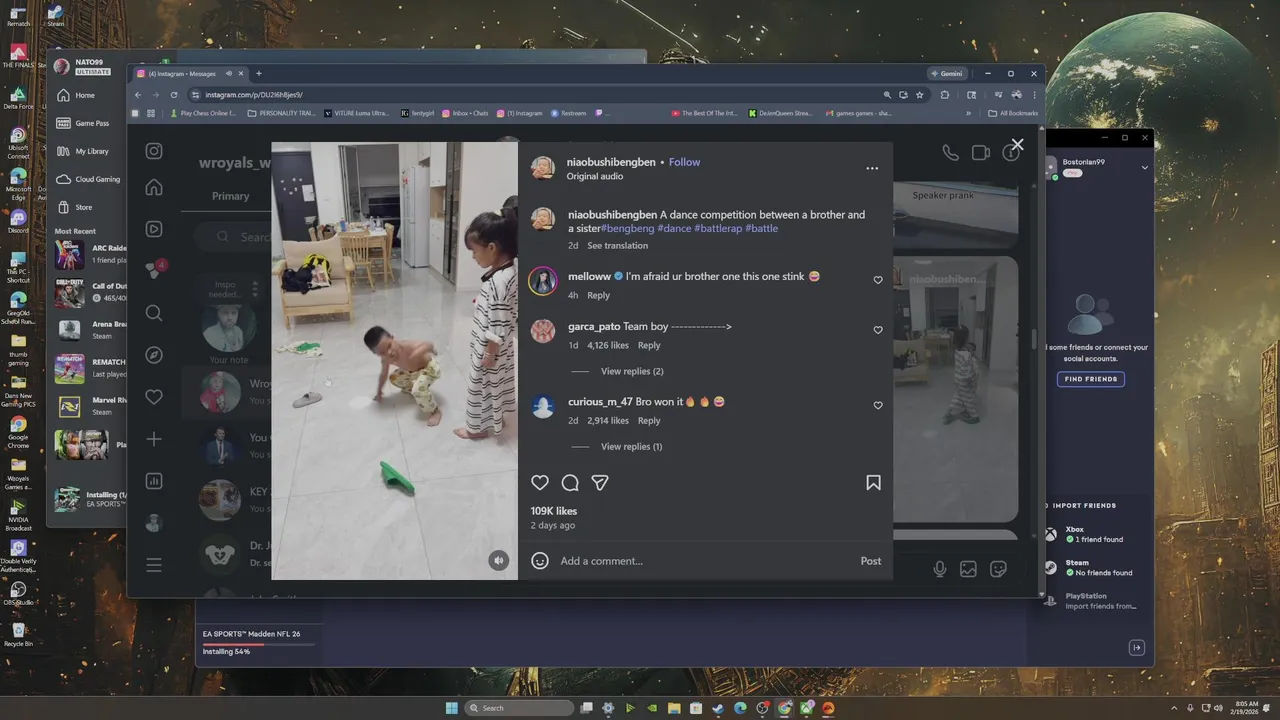This screenshot has height=720, width=1280.
Task: Share the post using the paper plane icon
Action: pyautogui.click(x=600, y=483)
